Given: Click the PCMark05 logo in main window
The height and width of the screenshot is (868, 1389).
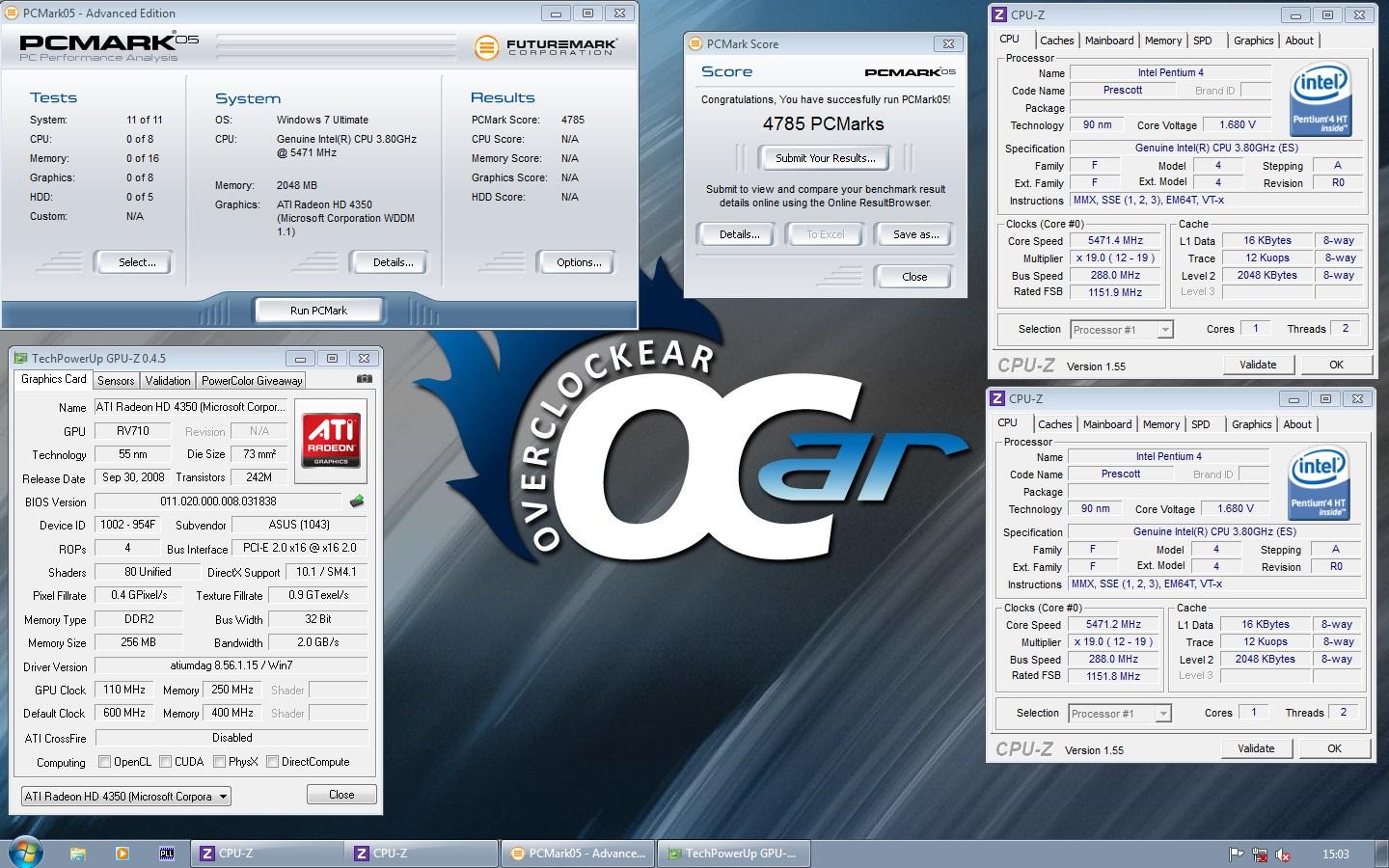Looking at the screenshot, I should (x=109, y=45).
